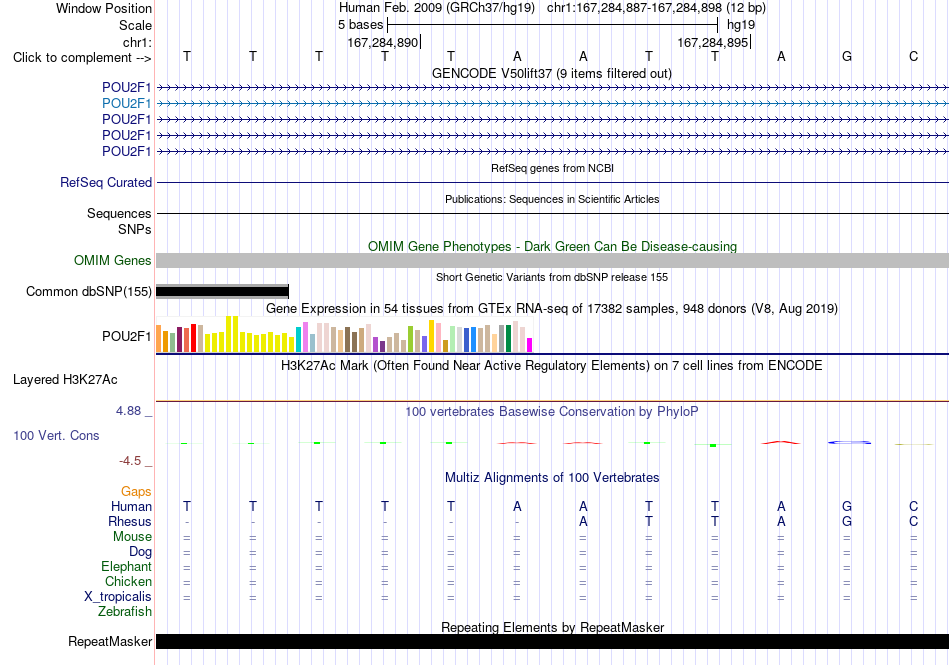Click the 'Human' alignment species label
The width and height of the screenshot is (950, 665).
(x=131, y=507)
